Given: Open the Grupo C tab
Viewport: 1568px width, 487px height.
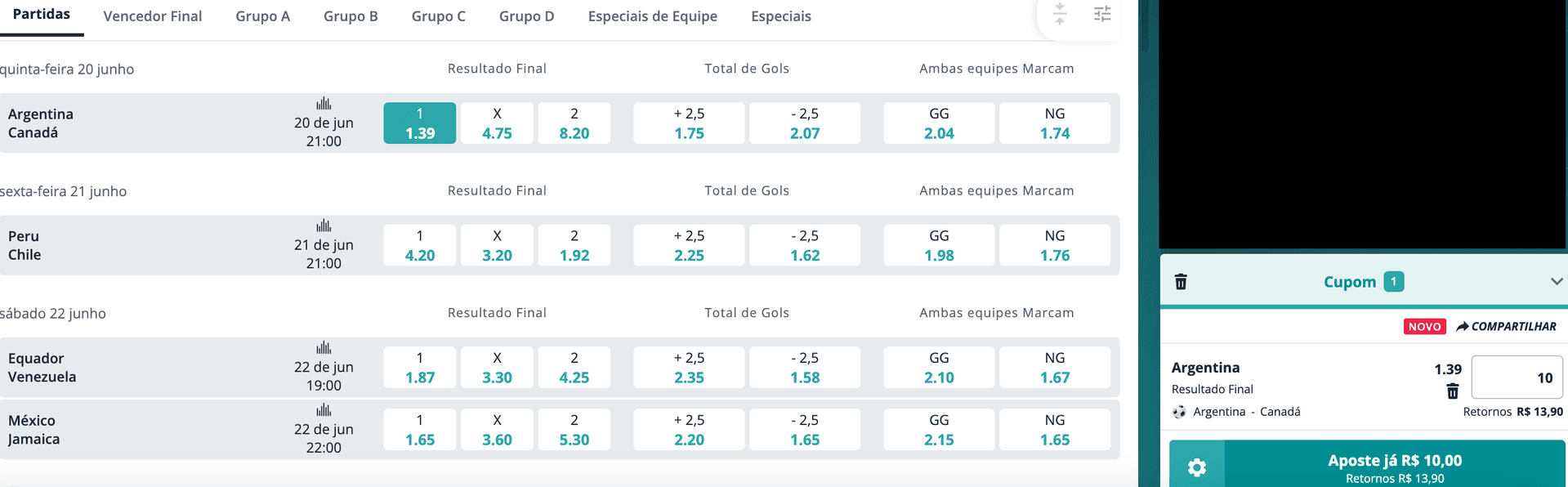Looking at the screenshot, I should [439, 16].
